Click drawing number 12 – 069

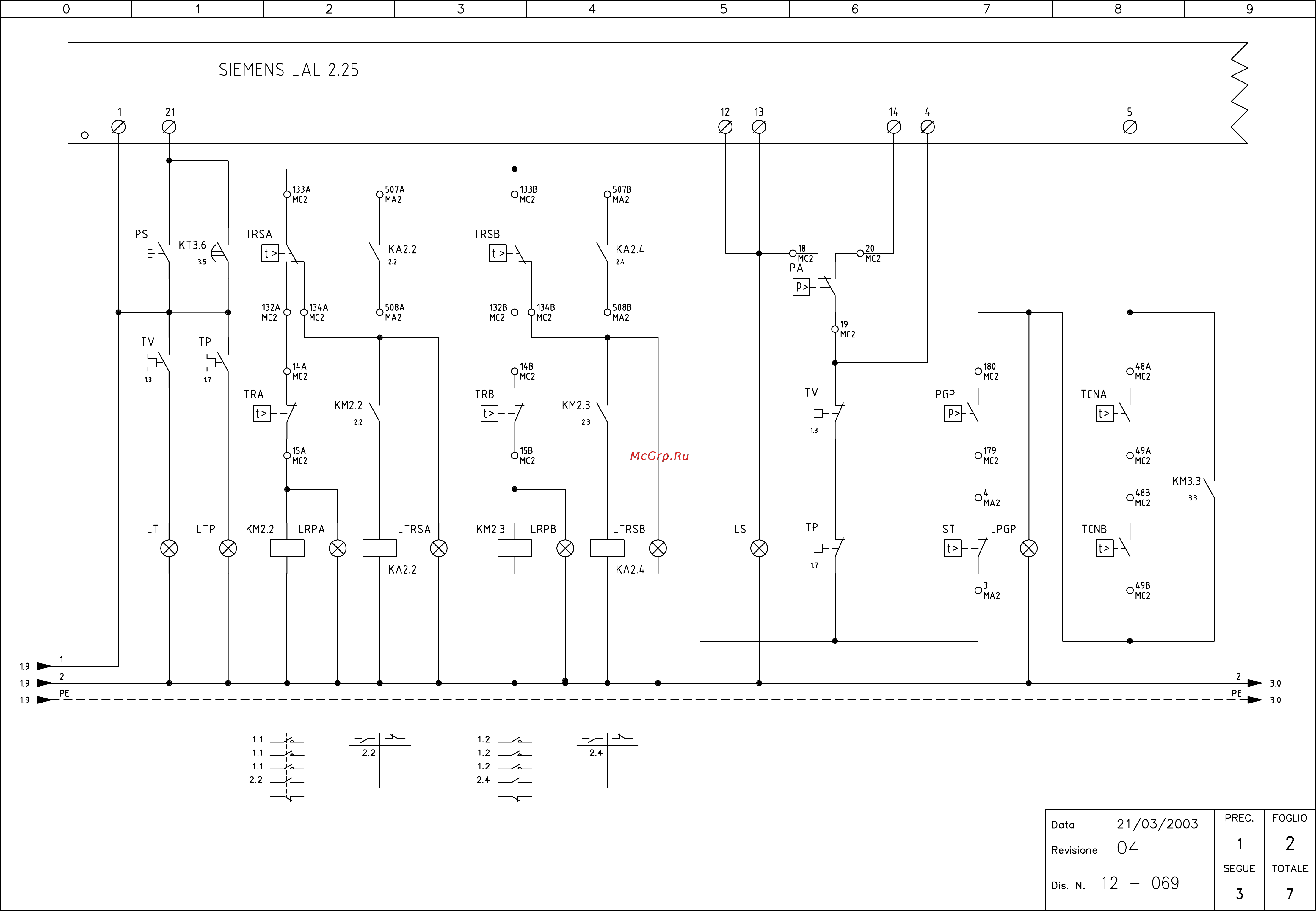(1140, 884)
